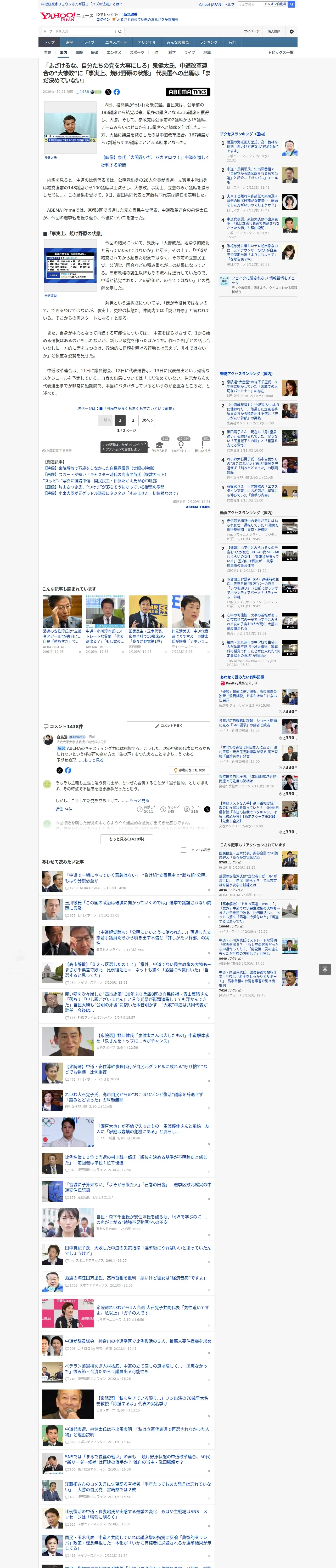336x1568 pixels.
Task: Open ABEMA TIMES publisher logo
Action: [x=188, y=92]
